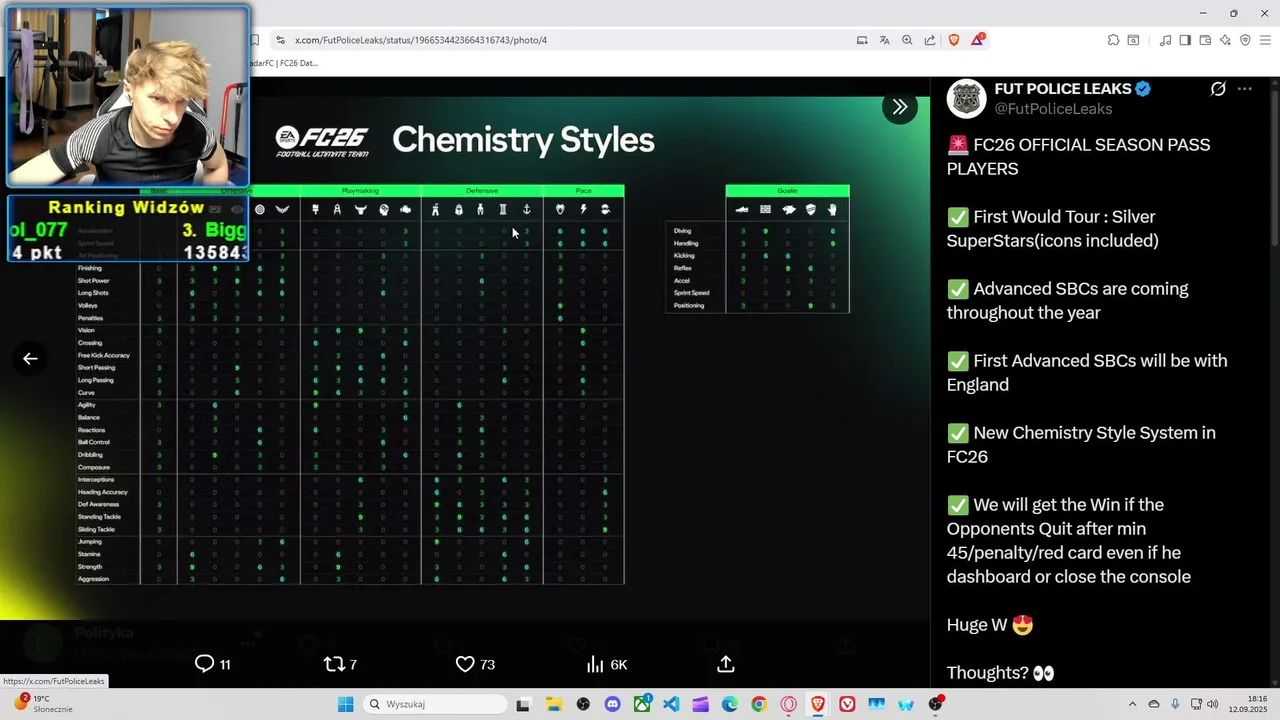Repost the tweet showing 7 reposts
1280x720 pixels.
tap(340, 664)
